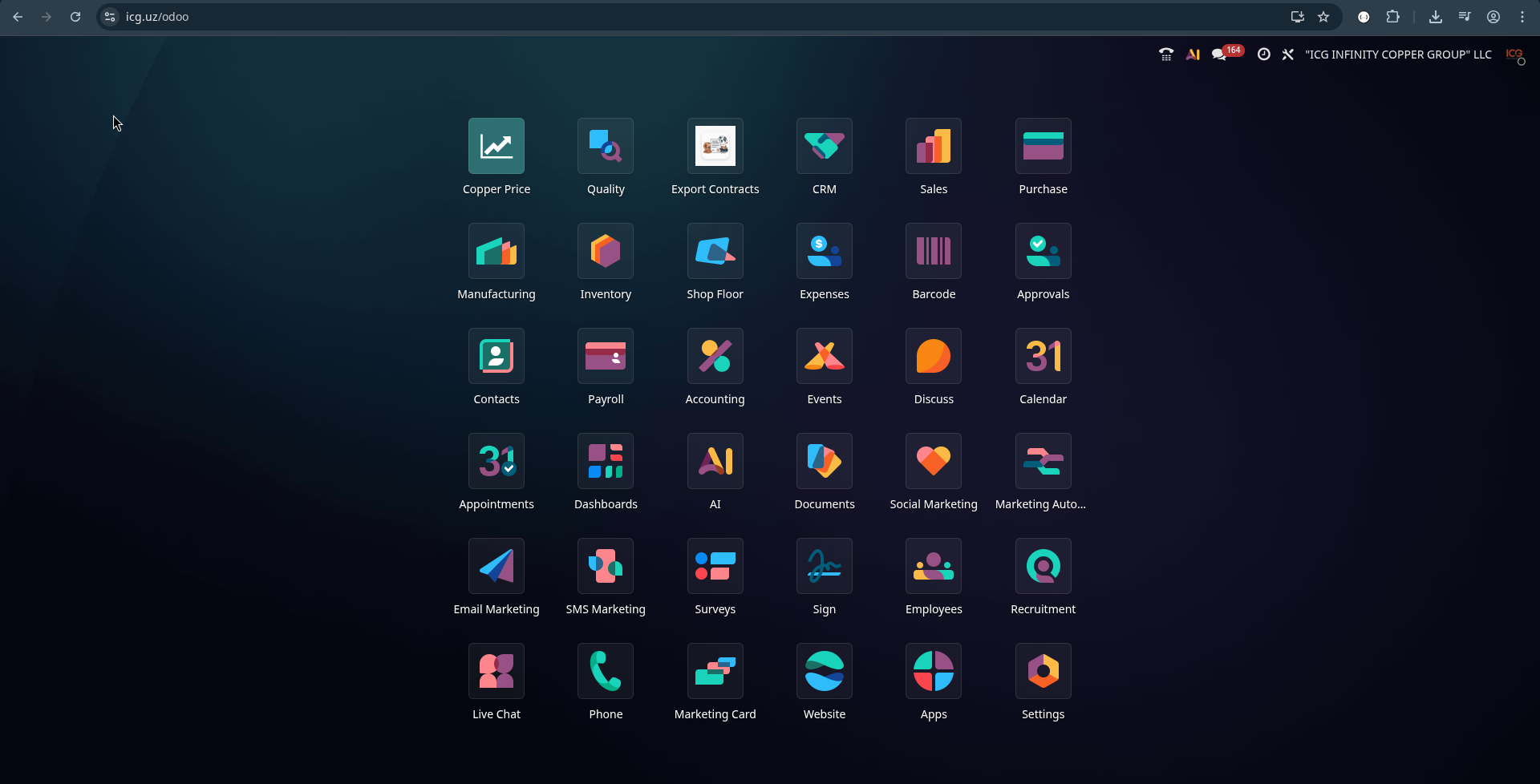
Task: Open the browser extensions puzzle menu
Action: tap(1393, 17)
